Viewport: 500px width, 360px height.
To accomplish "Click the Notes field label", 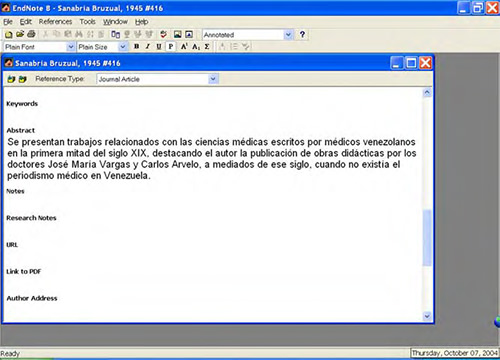I will click(15, 191).
